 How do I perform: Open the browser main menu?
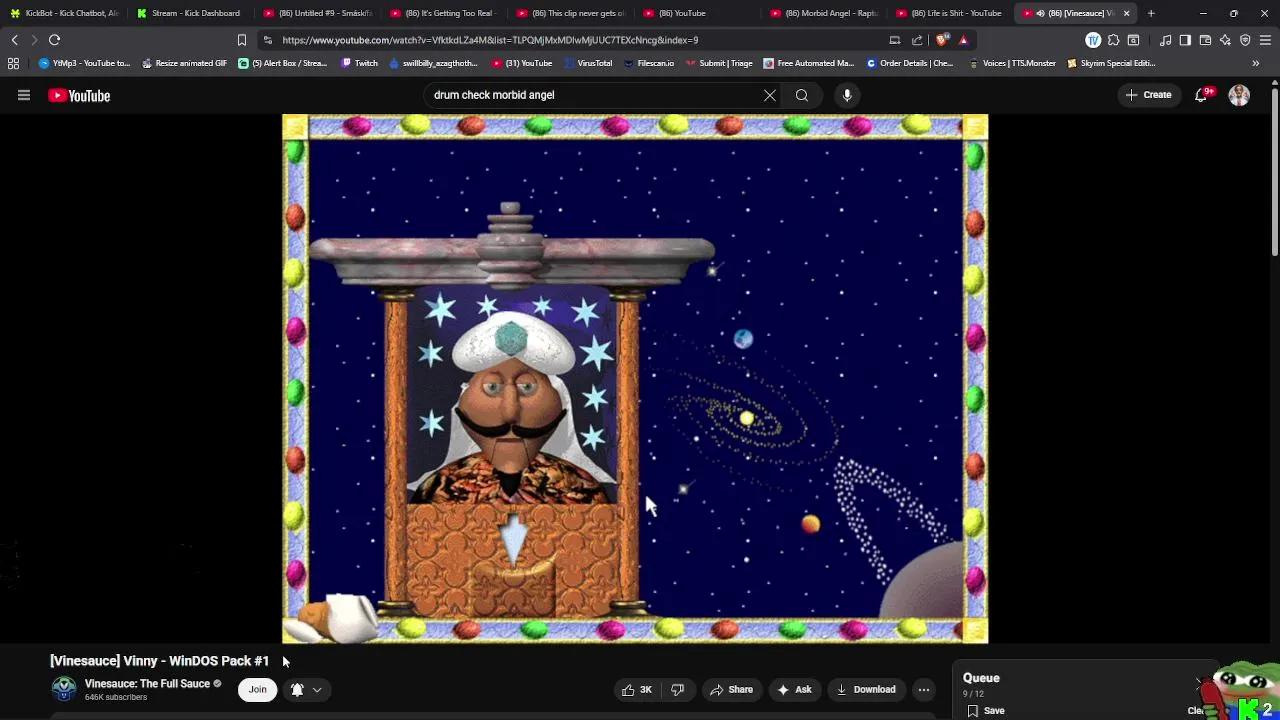pos(1266,40)
